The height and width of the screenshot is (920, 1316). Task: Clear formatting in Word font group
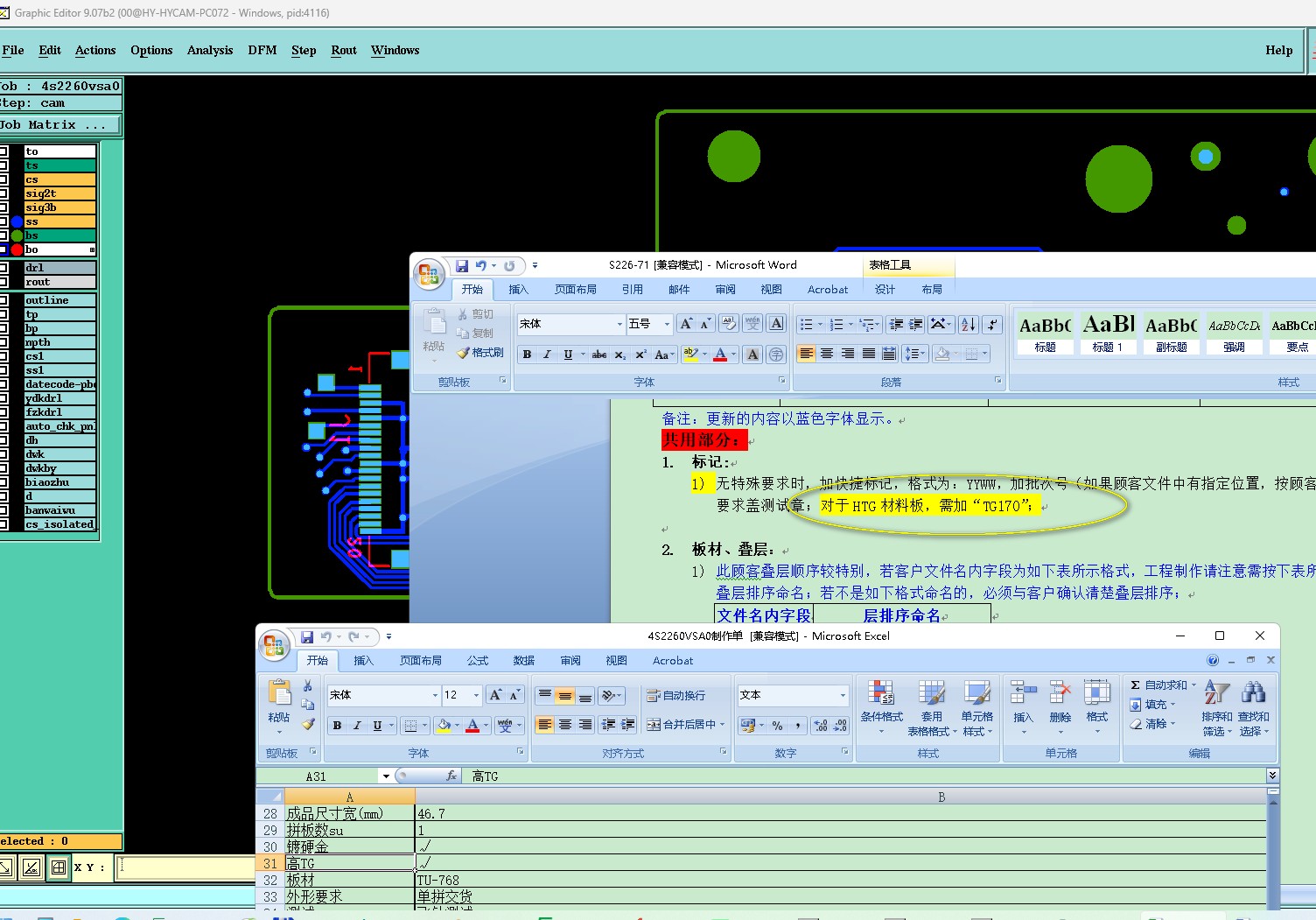(728, 324)
